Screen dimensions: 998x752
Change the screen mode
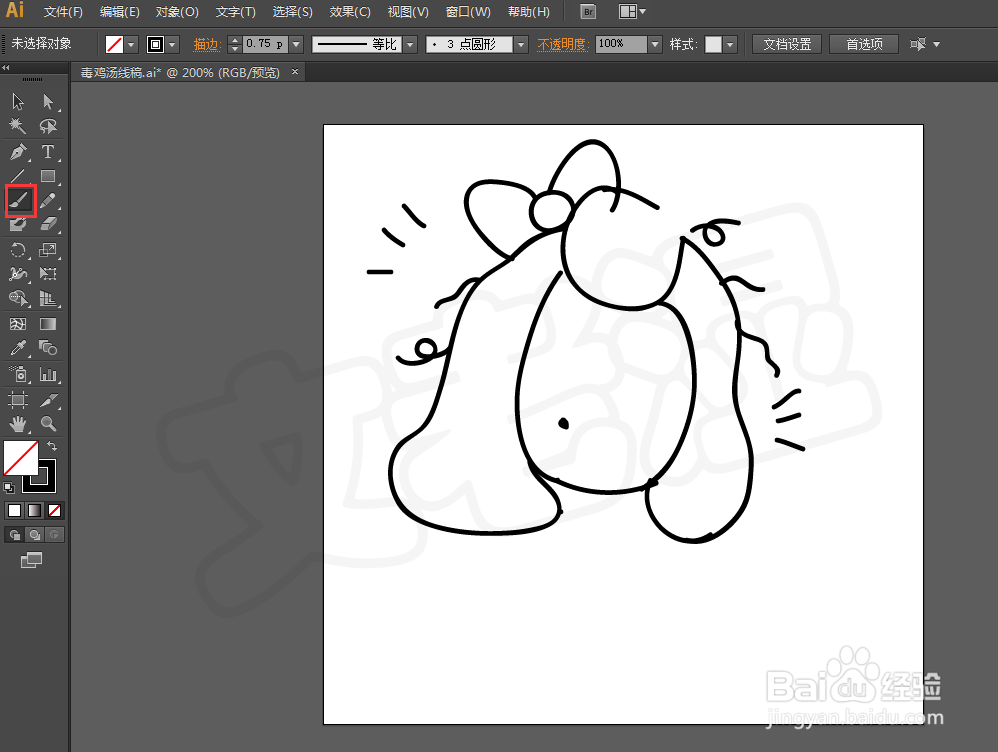point(31,560)
